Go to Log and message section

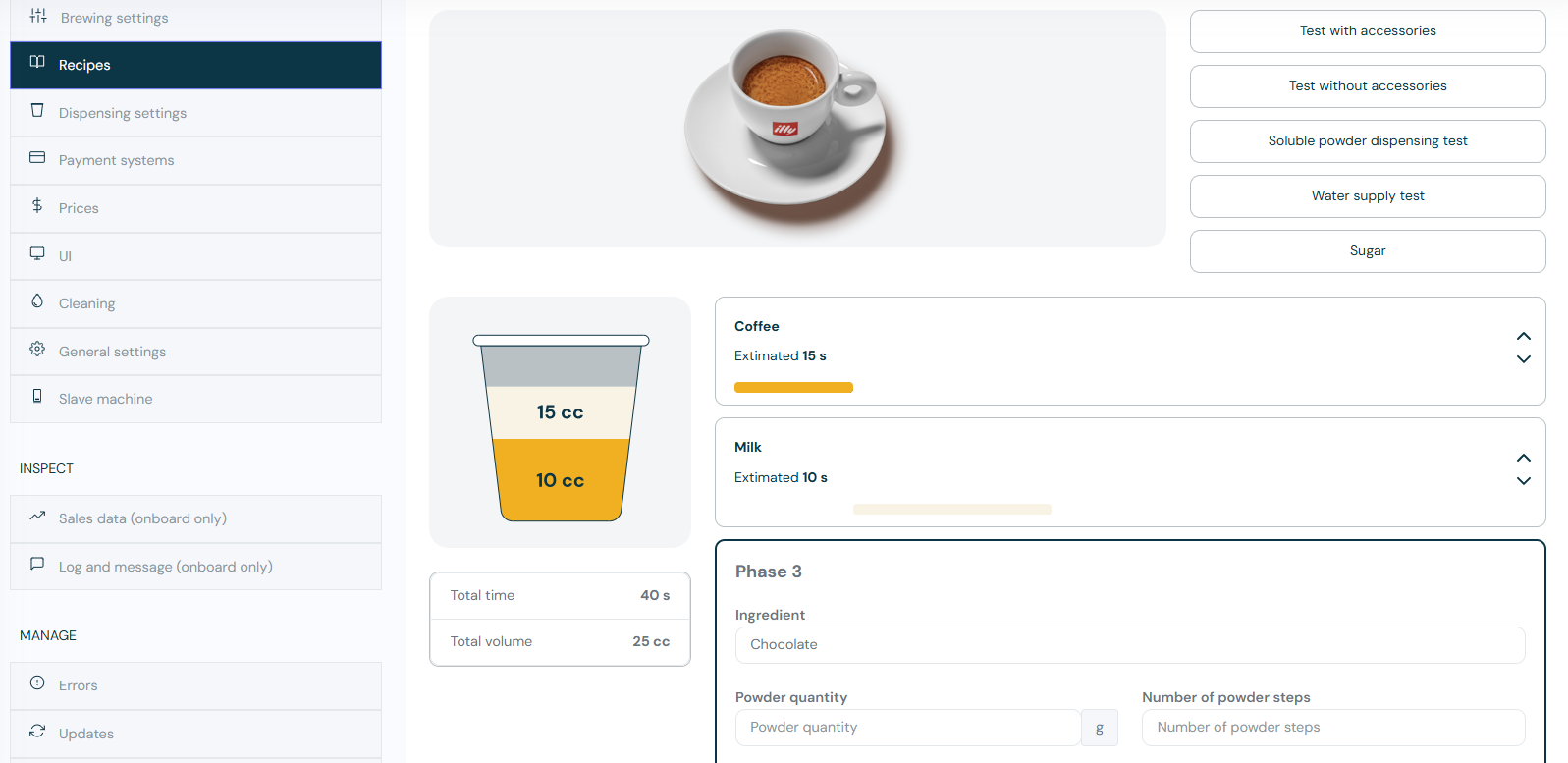point(165,567)
